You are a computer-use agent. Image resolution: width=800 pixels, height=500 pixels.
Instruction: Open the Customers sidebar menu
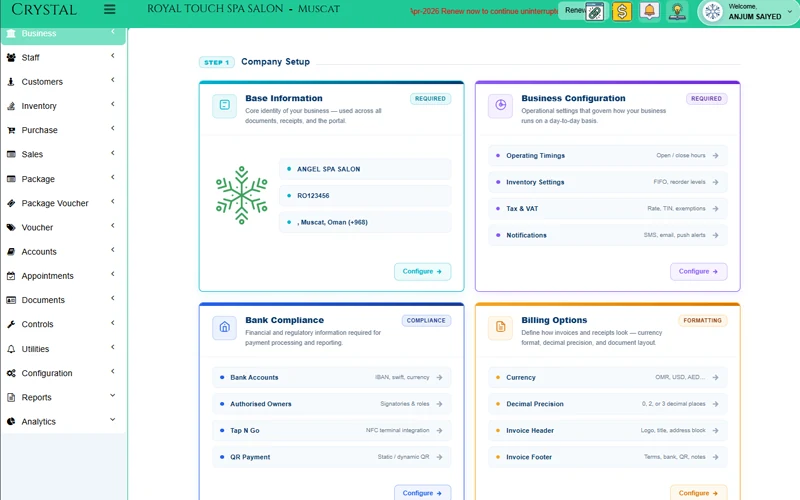63,82
